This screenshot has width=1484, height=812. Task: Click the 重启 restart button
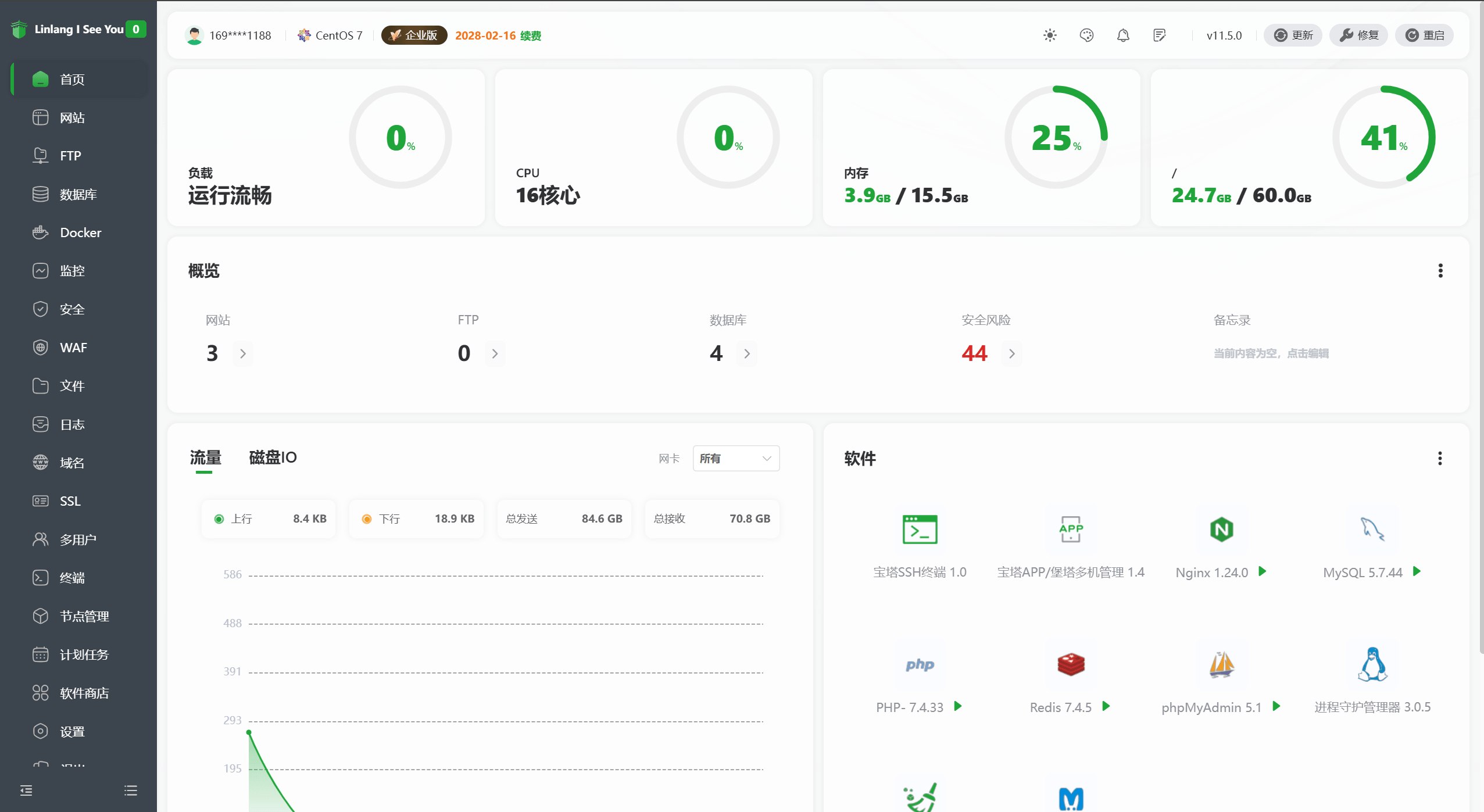pos(1424,35)
